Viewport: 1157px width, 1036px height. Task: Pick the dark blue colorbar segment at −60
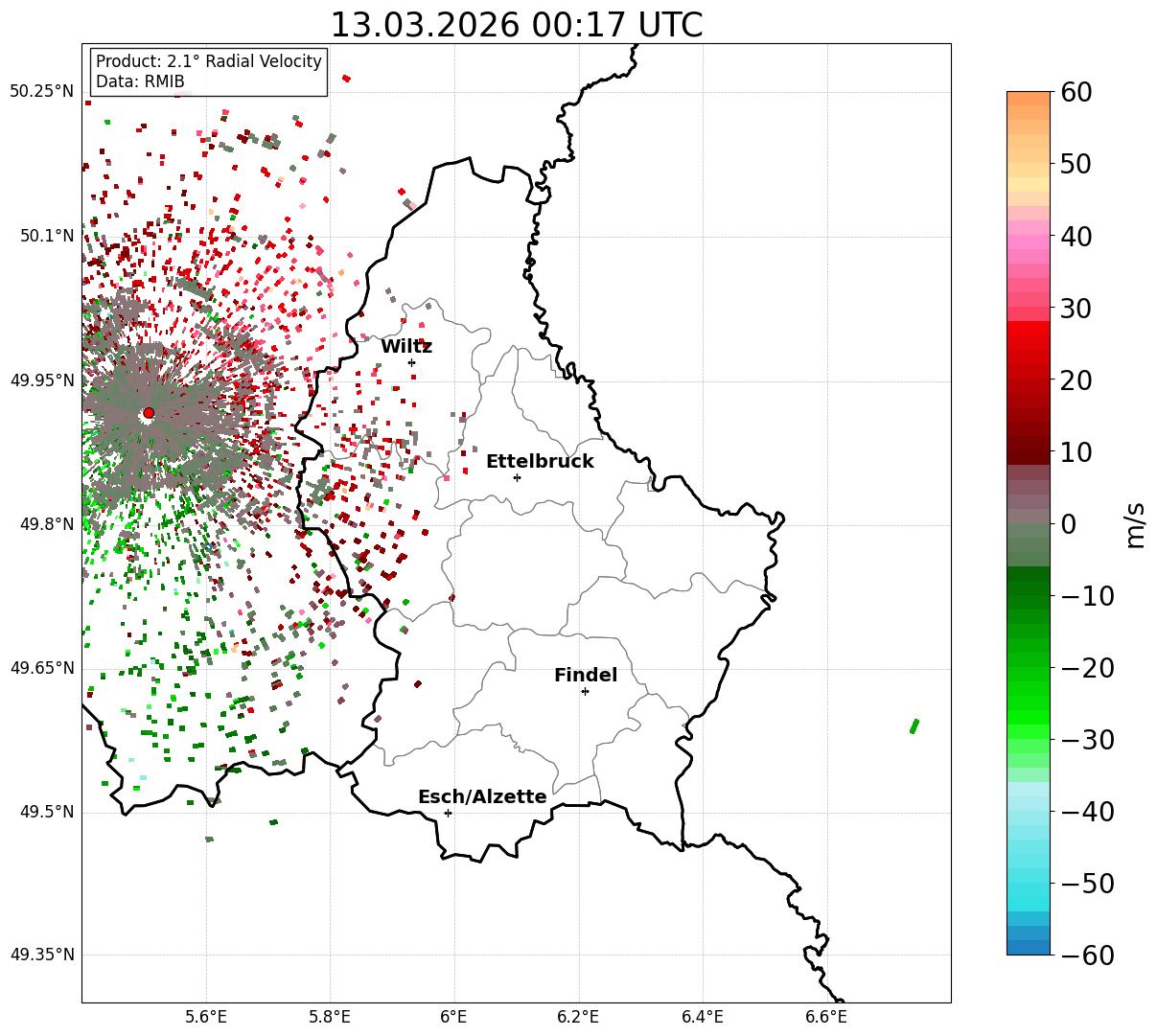[1029, 947]
